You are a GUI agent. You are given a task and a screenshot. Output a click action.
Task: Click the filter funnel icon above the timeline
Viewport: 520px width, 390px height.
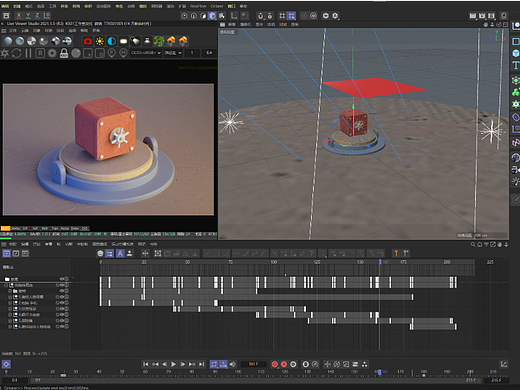tap(486, 244)
